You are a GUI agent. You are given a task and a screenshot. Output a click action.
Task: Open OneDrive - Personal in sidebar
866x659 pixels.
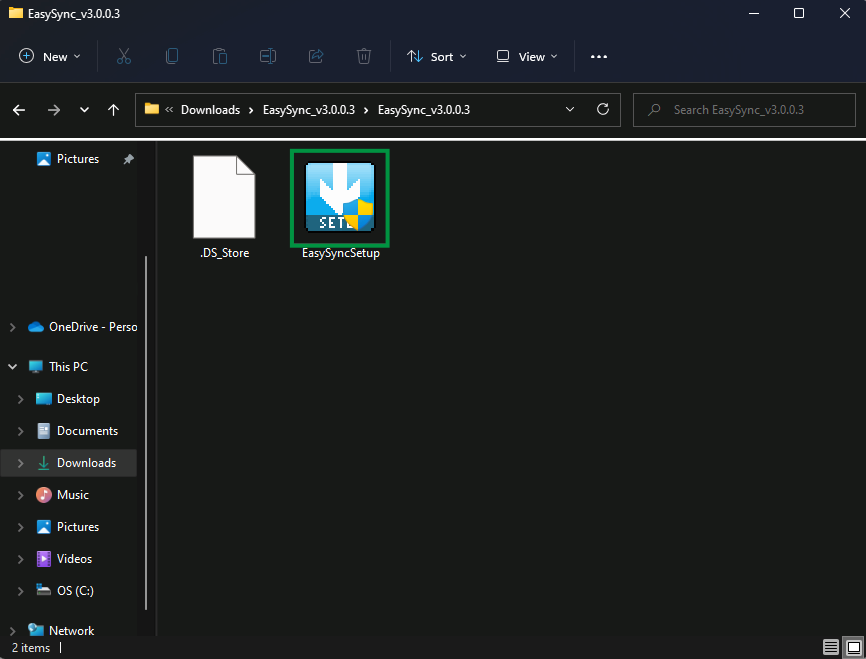tap(83, 327)
